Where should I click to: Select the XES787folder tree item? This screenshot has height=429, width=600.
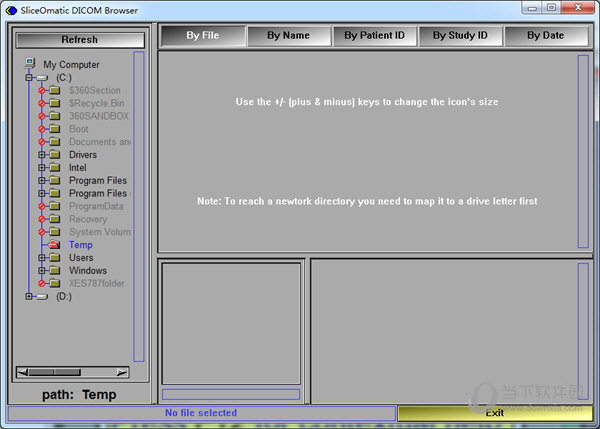click(95, 284)
